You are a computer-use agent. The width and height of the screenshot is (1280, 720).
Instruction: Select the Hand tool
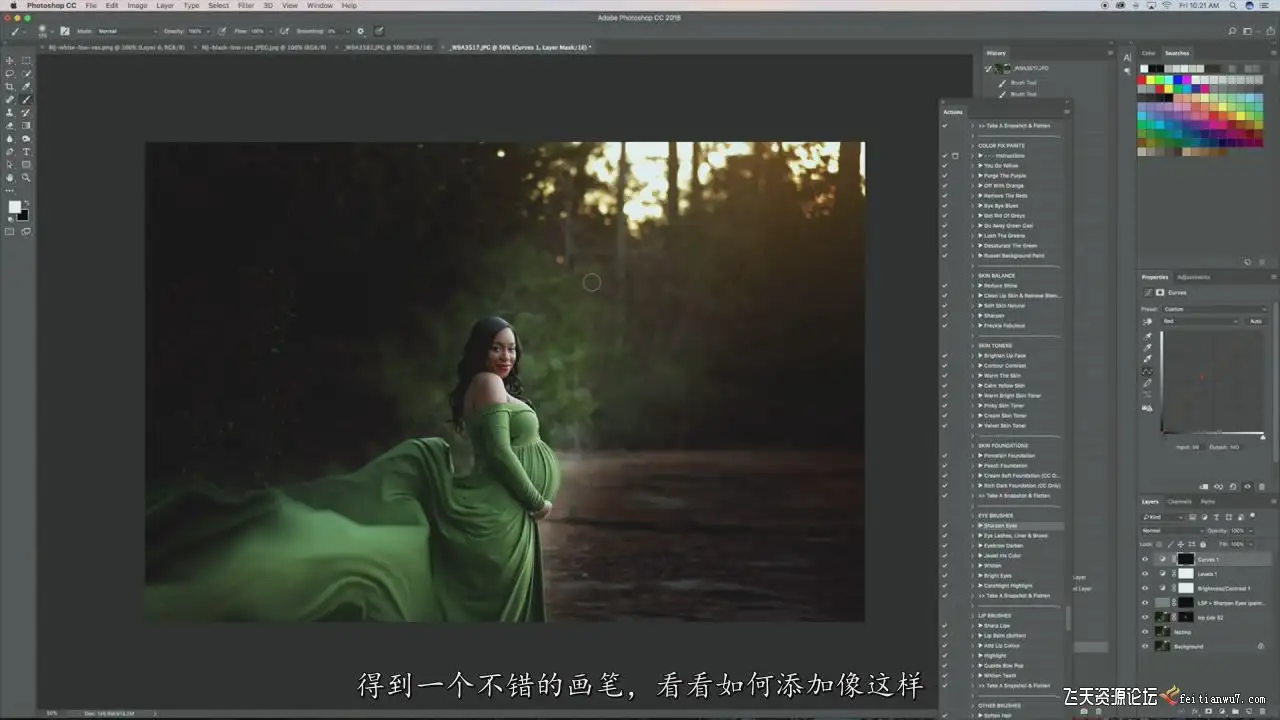10,178
